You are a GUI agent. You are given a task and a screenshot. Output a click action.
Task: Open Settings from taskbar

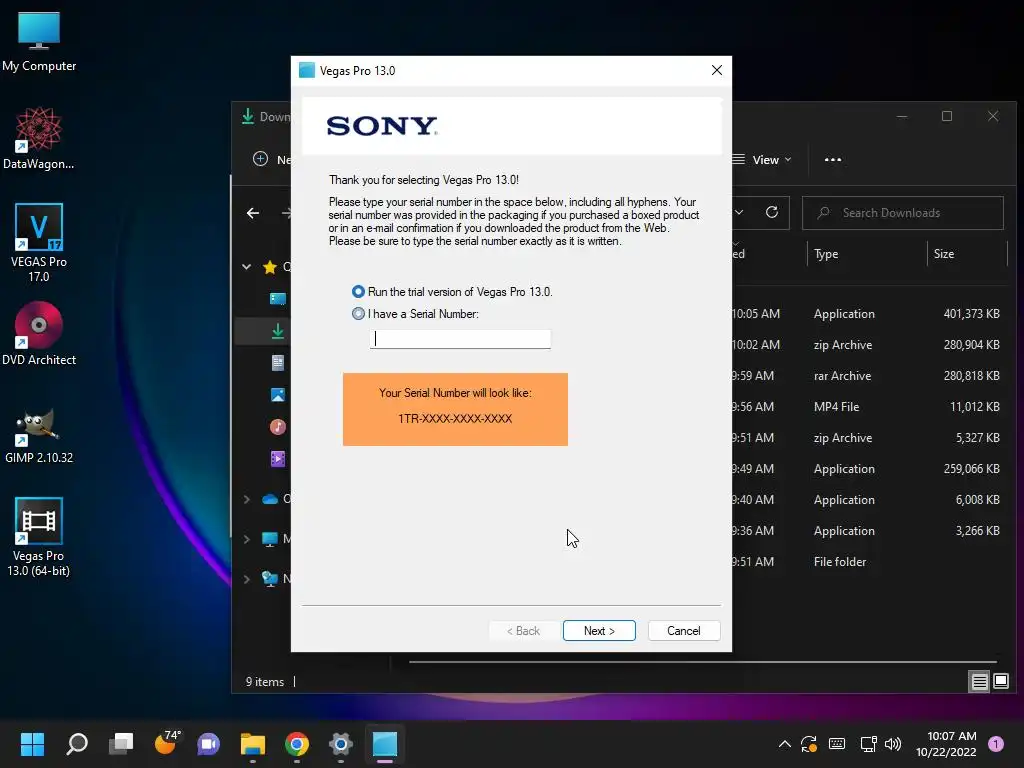[x=340, y=744]
